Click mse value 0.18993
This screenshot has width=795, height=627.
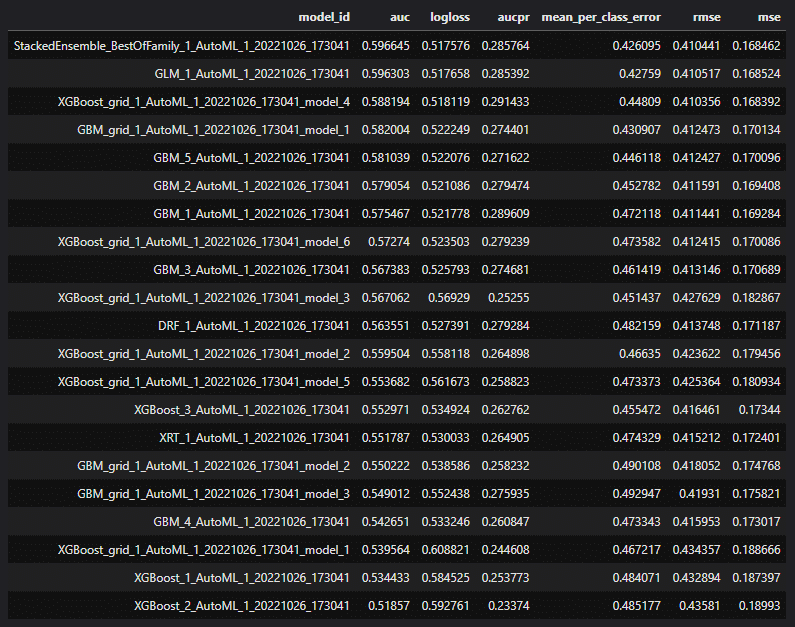pyautogui.click(x=760, y=606)
